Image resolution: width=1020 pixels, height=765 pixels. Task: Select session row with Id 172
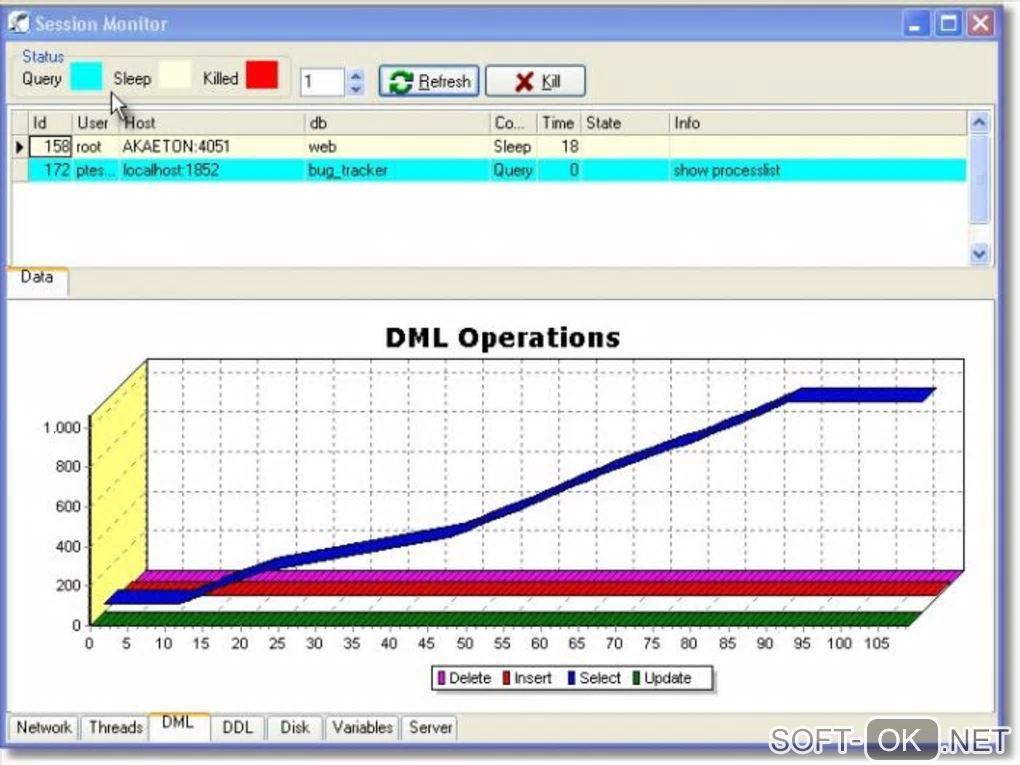490,170
